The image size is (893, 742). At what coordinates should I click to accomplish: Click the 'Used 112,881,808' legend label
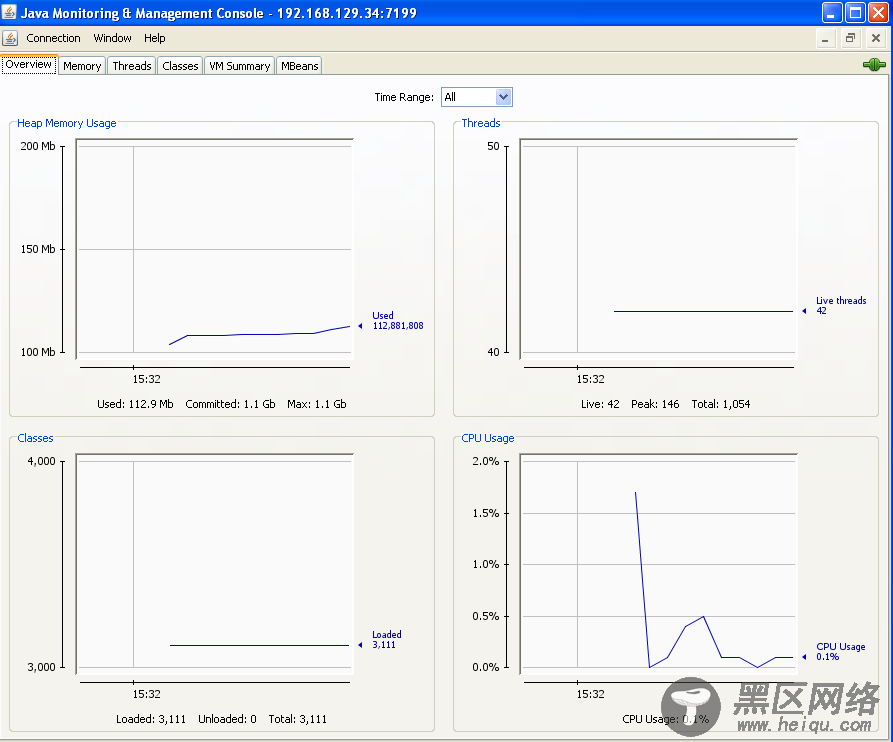click(x=398, y=321)
